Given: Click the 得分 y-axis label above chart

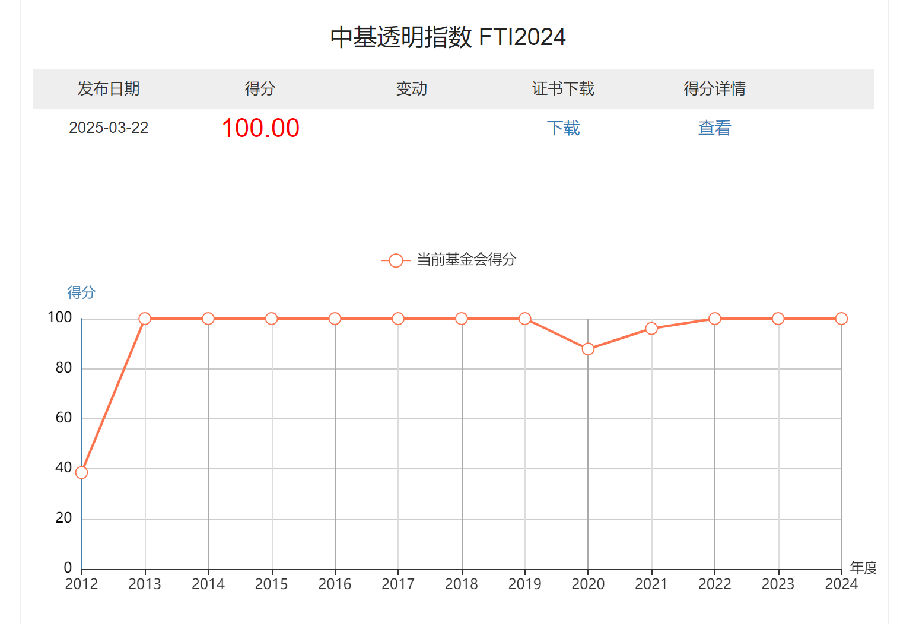Looking at the screenshot, I should point(81,292).
